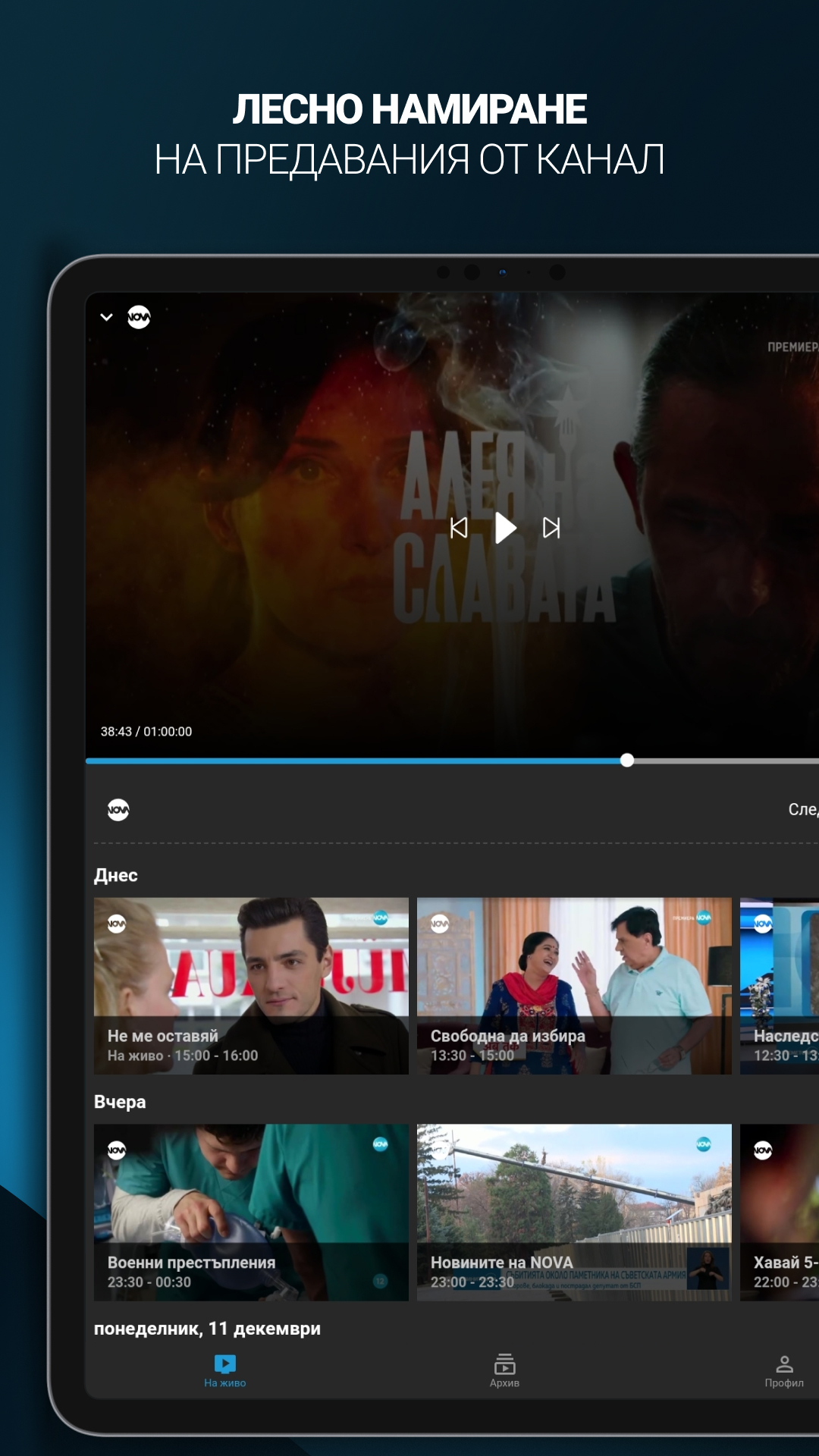Image resolution: width=819 pixels, height=1456 pixels.
Task: Click the played blue part of the progress bar
Action: pos(356,761)
